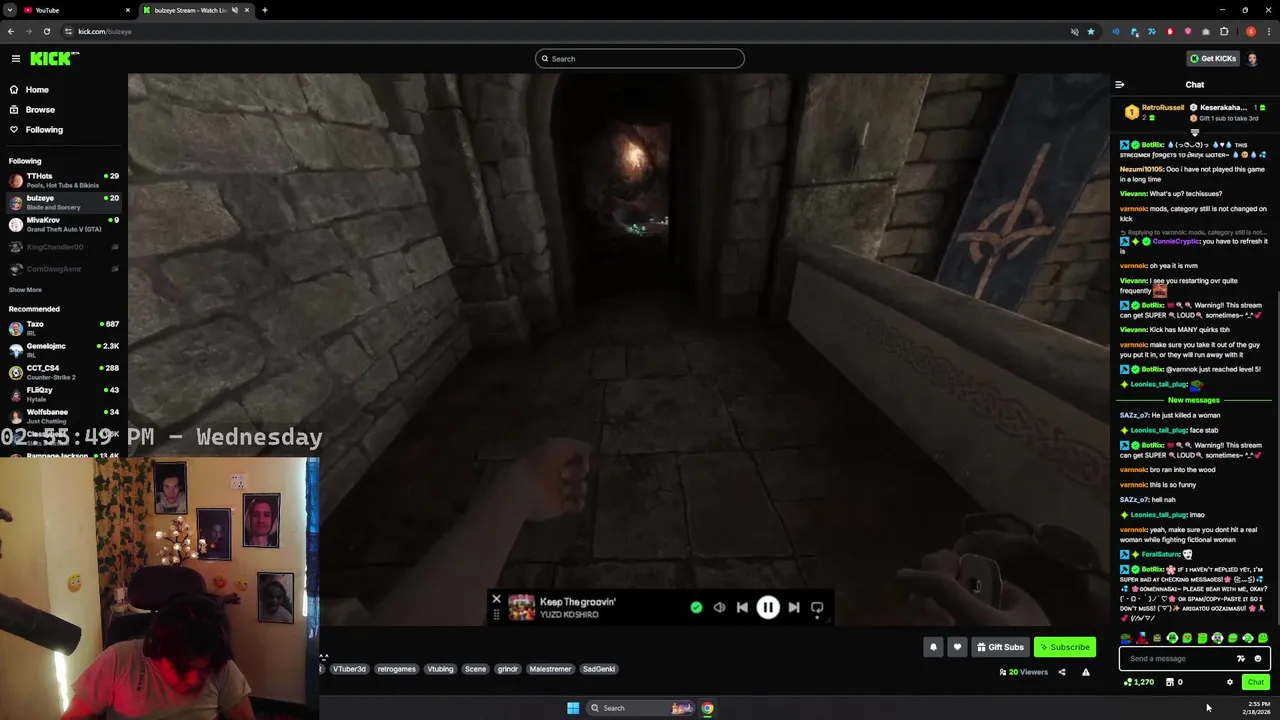The width and height of the screenshot is (1280, 720).
Task: Open tab search dropdown arrow
Action: pyautogui.click(x=9, y=10)
